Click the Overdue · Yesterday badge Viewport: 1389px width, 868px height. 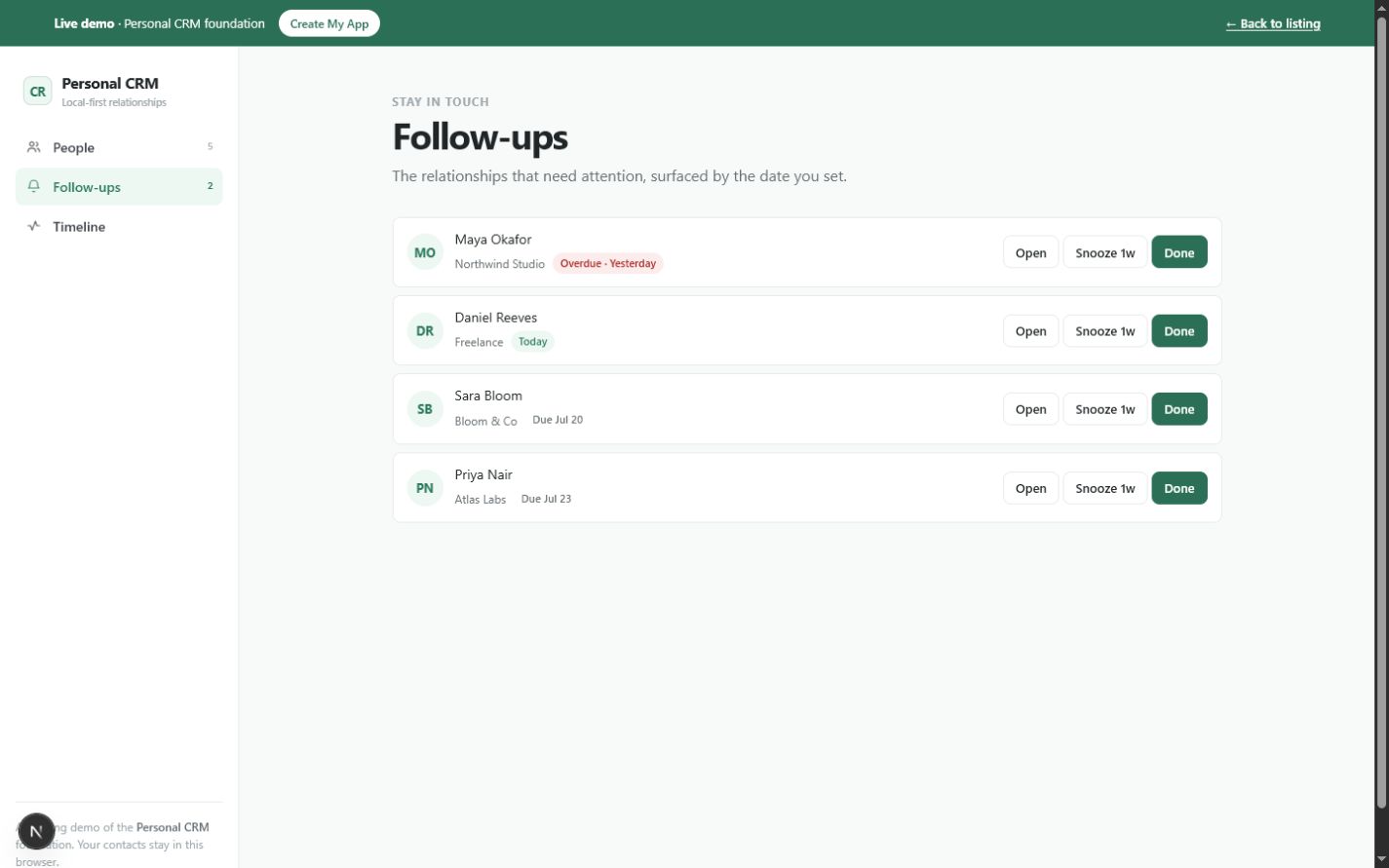pyautogui.click(x=608, y=263)
